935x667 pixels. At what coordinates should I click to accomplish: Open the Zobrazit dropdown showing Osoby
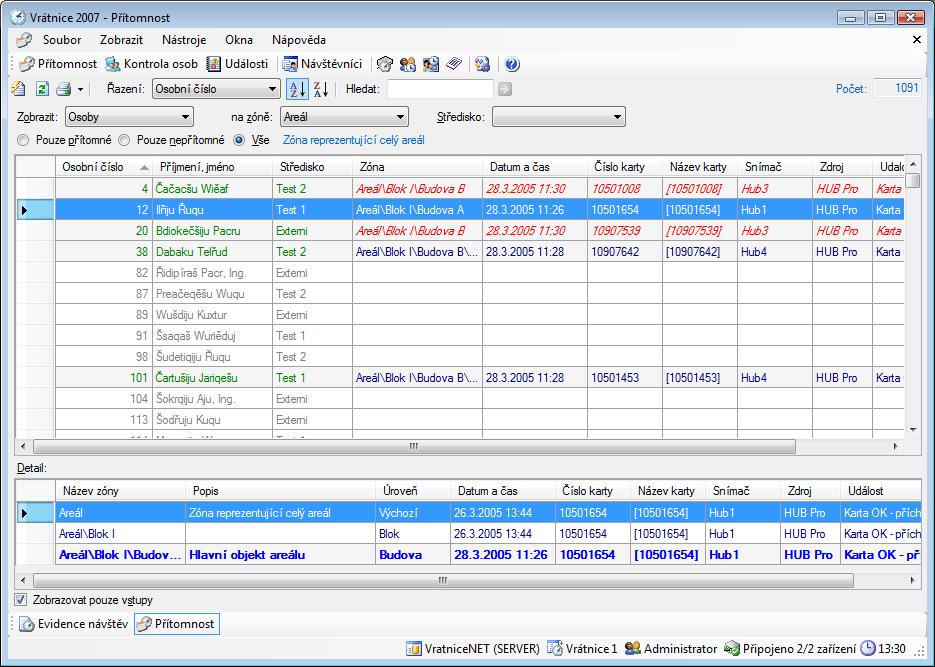coord(129,117)
